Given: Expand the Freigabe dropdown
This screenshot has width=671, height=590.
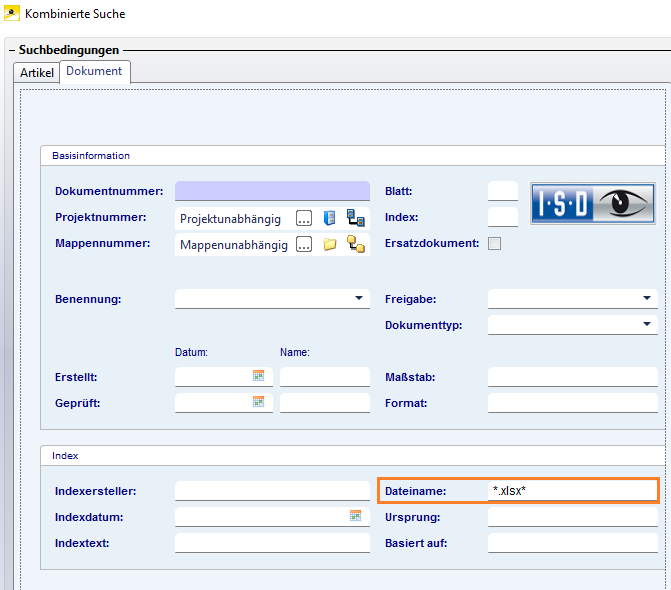Looking at the screenshot, I should point(647,298).
